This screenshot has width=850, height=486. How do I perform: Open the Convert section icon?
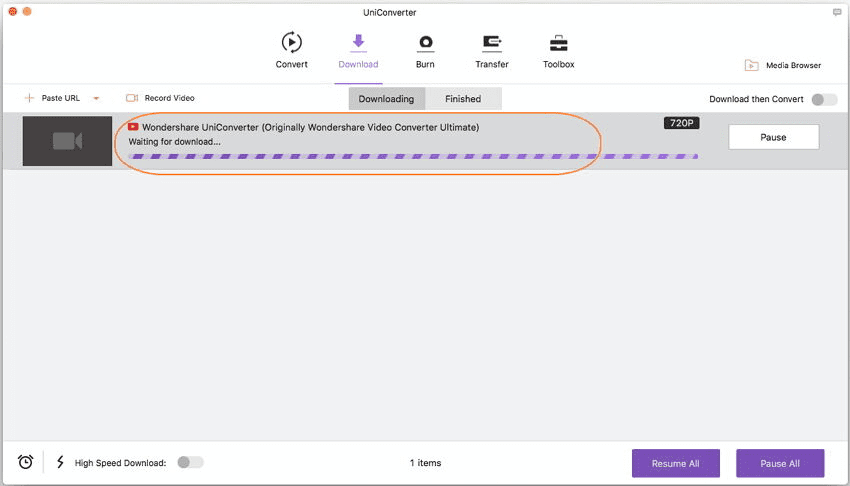pos(291,43)
